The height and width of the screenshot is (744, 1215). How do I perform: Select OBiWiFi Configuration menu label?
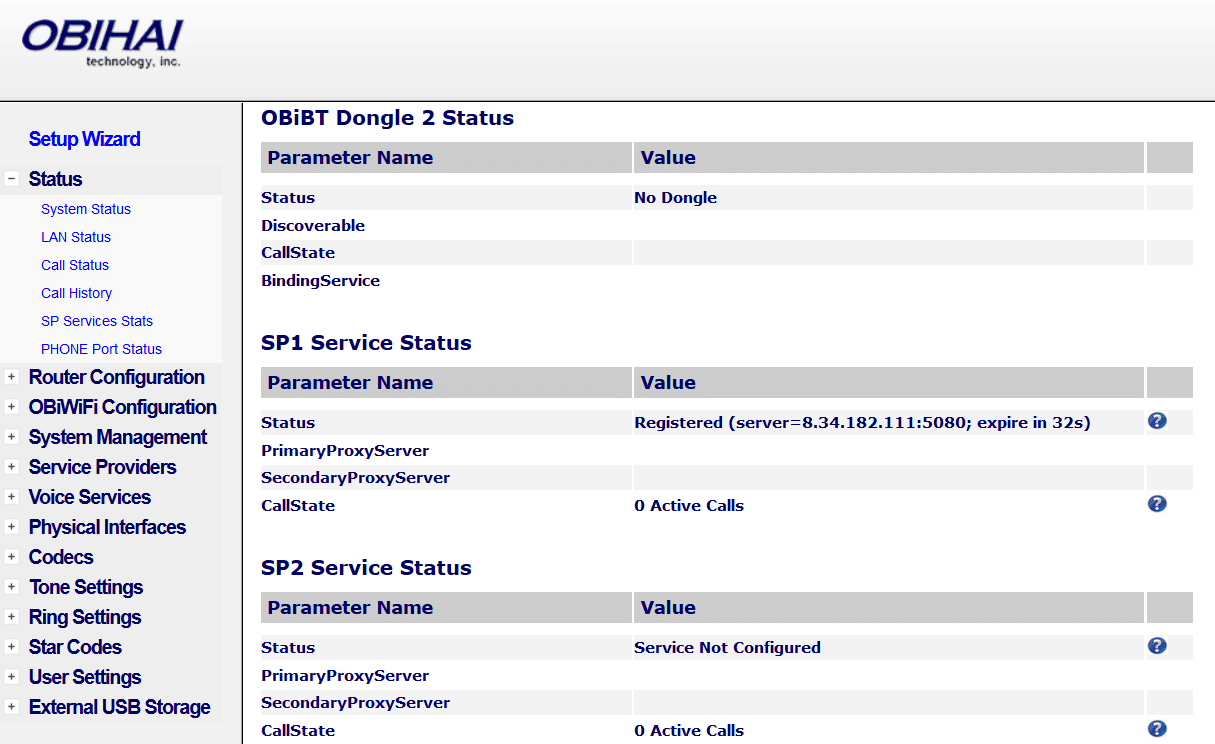click(123, 407)
